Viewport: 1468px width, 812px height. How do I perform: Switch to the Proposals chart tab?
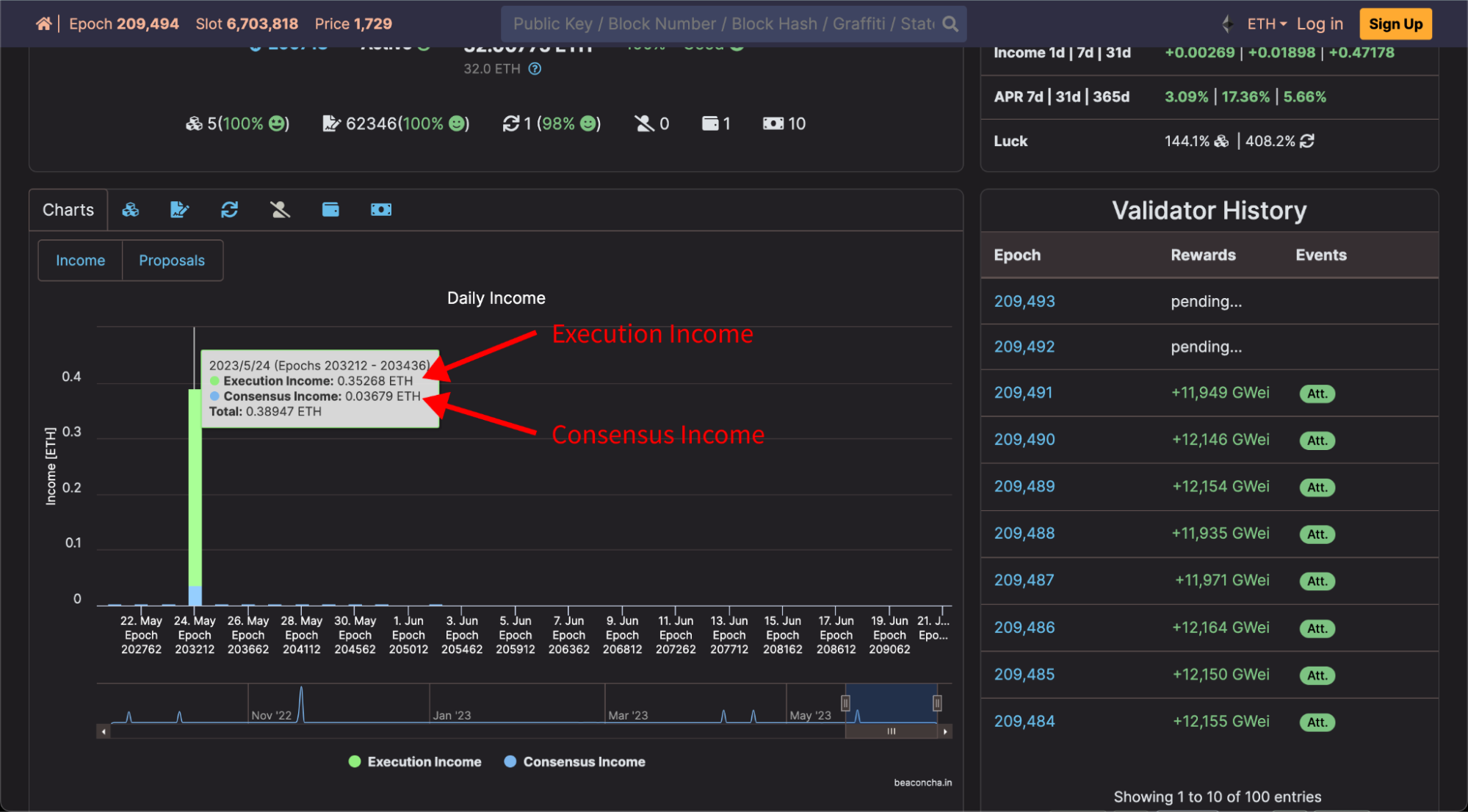coord(172,261)
